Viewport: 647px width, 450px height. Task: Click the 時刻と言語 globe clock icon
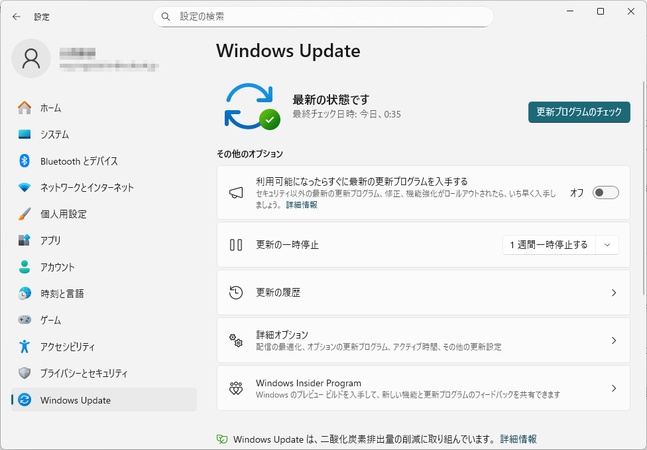tap(24, 293)
